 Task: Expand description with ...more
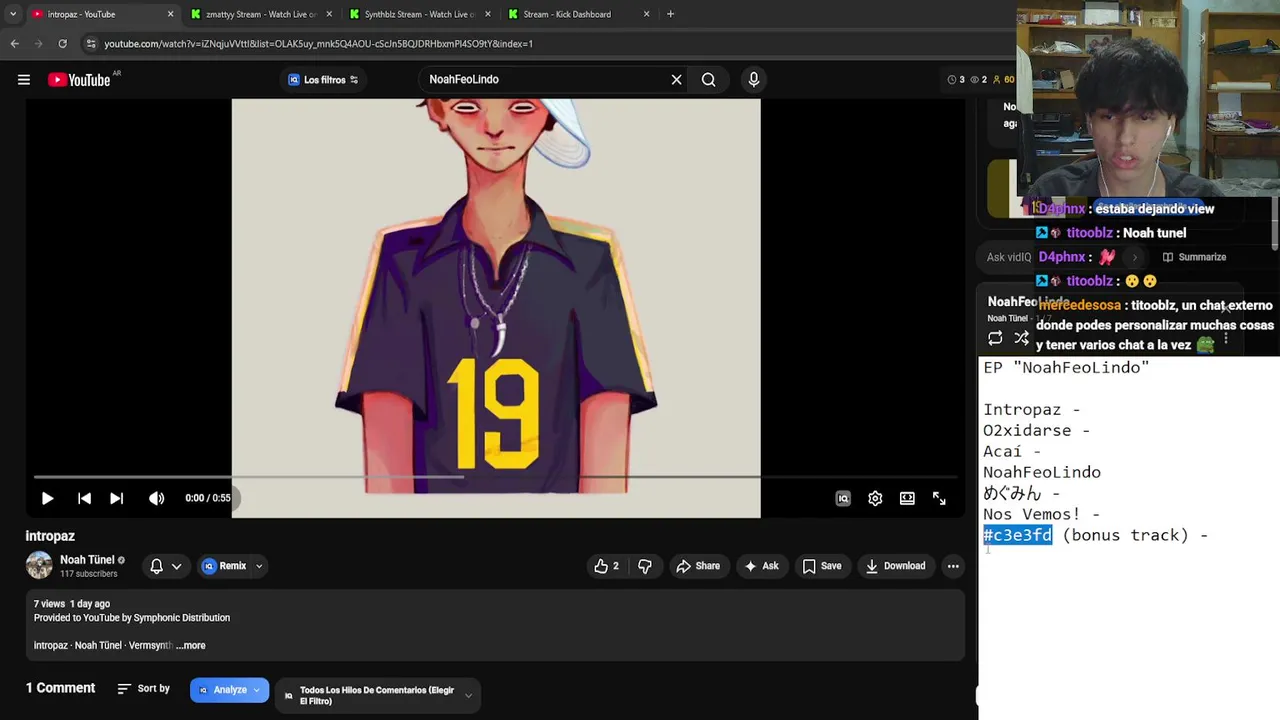pos(191,645)
